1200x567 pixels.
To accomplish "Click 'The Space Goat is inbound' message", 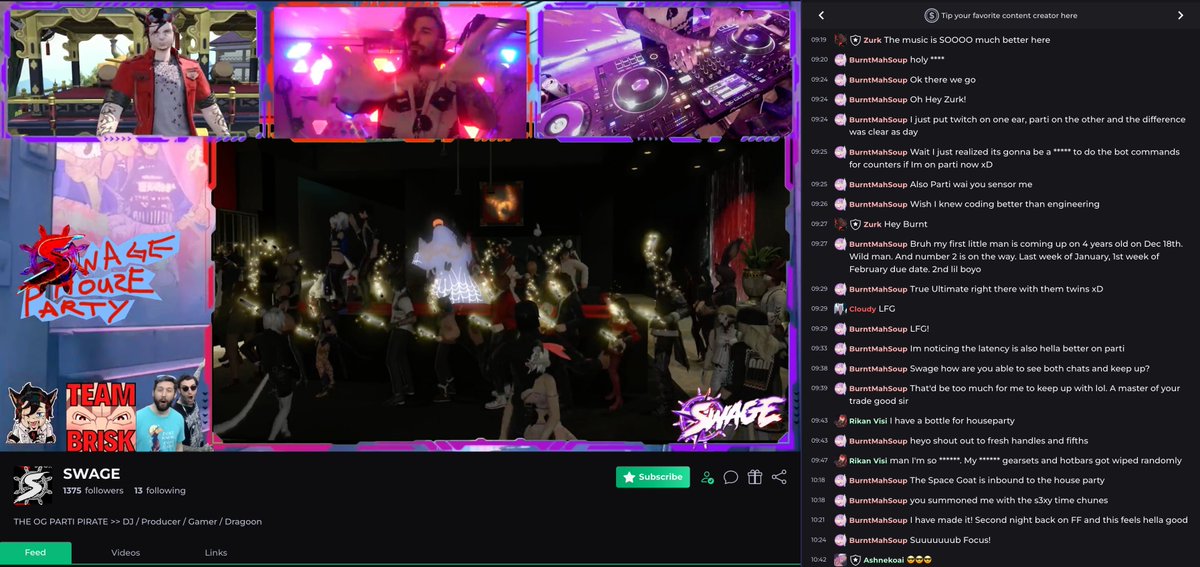I will [1007, 481].
